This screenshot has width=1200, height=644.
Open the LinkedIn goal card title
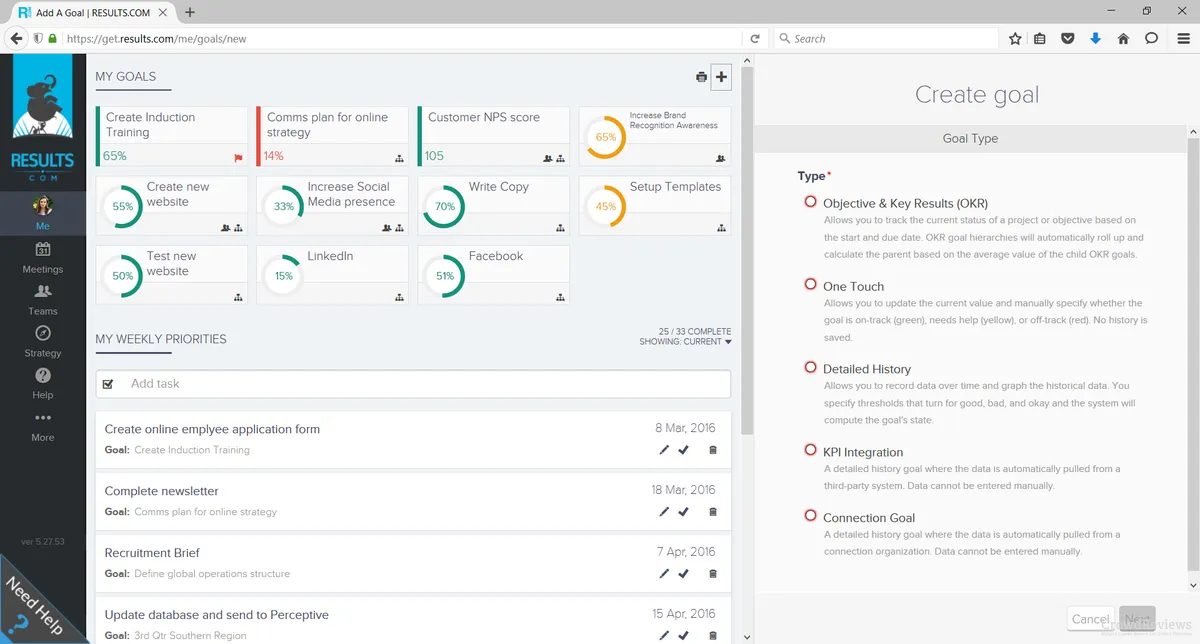[x=330, y=256]
